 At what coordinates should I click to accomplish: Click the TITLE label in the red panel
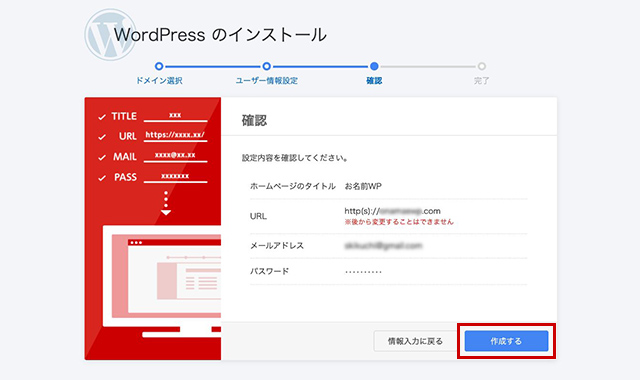click(x=124, y=116)
